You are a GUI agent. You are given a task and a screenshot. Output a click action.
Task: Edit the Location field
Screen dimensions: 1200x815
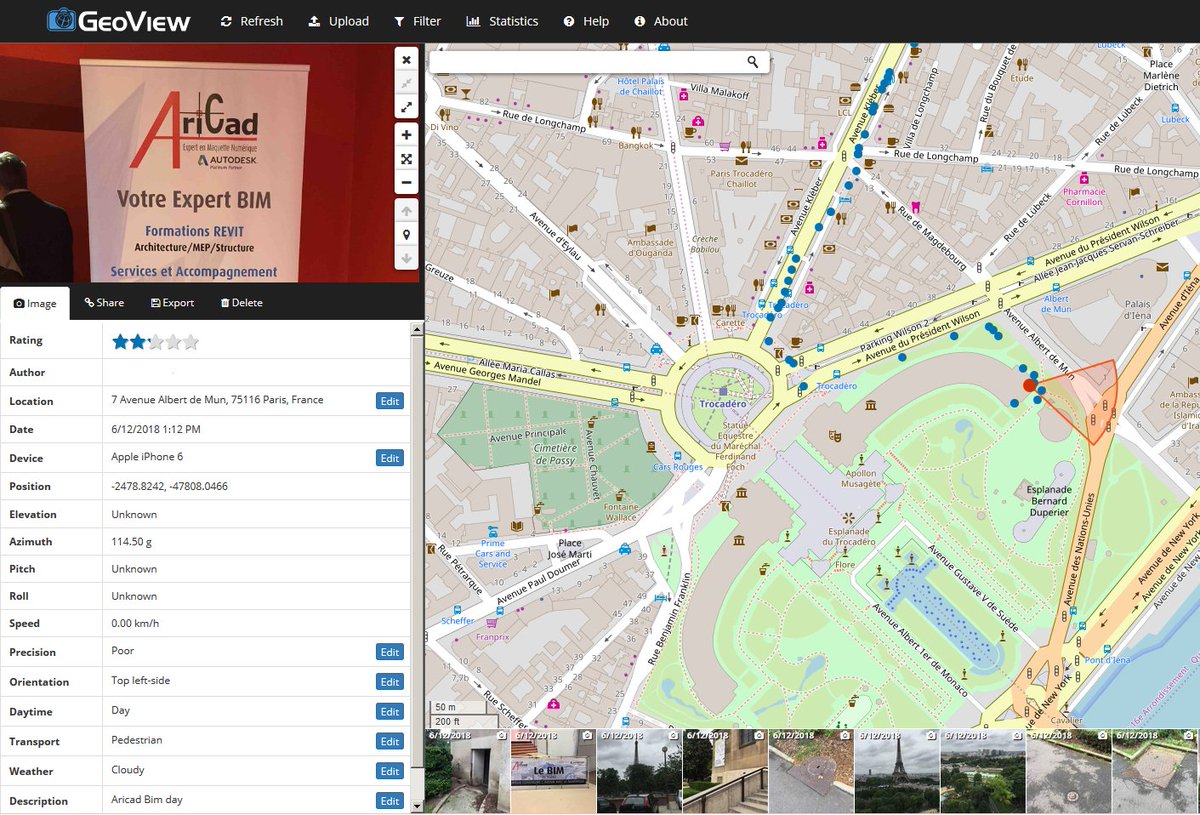[390, 401]
